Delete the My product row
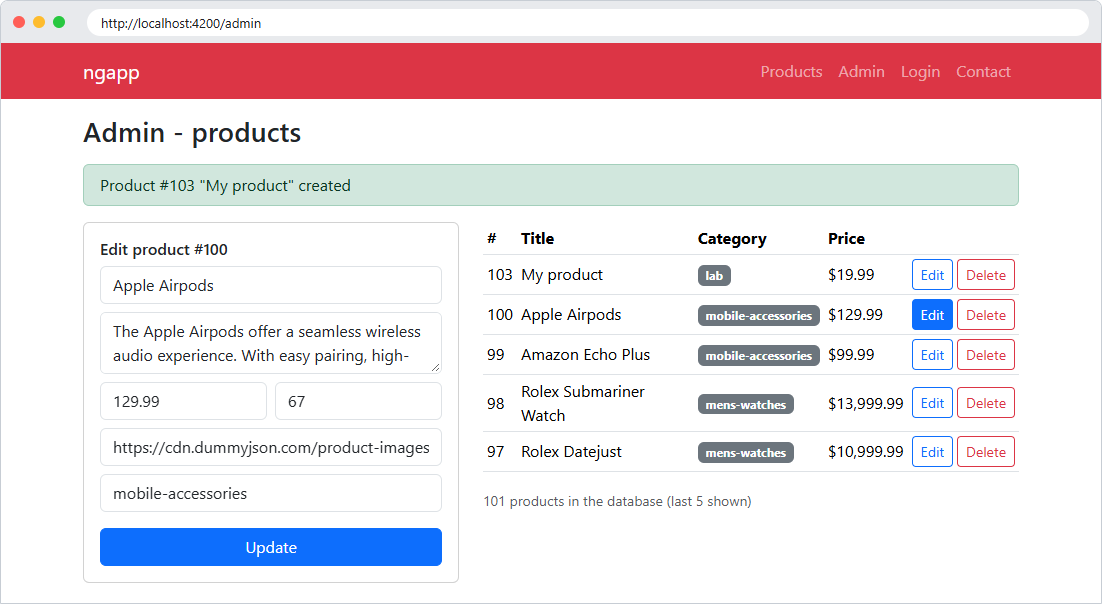The image size is (1102, 604). coord(985,275)
